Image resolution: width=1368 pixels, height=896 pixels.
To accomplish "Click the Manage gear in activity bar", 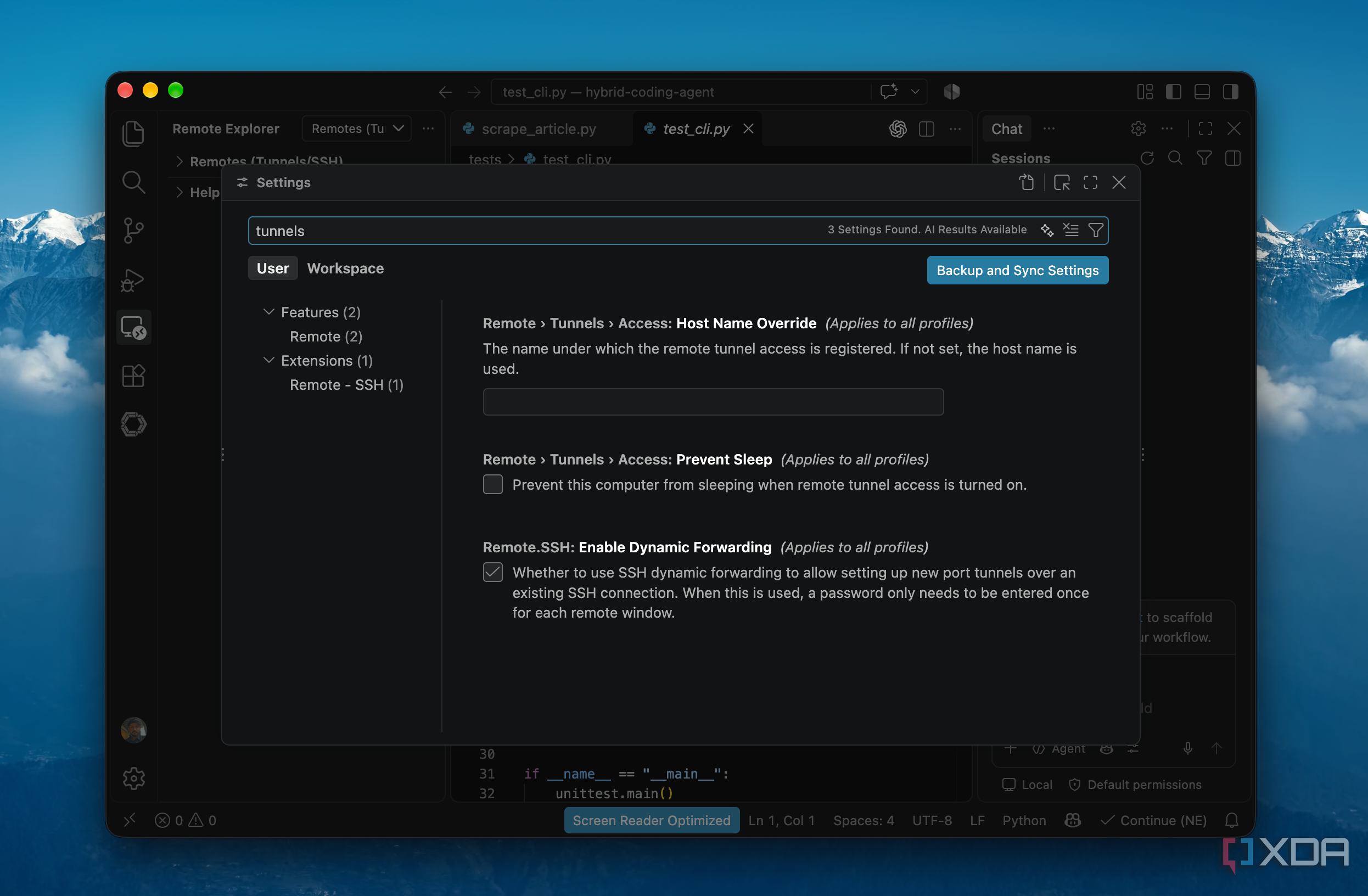I will pos(133,778).
